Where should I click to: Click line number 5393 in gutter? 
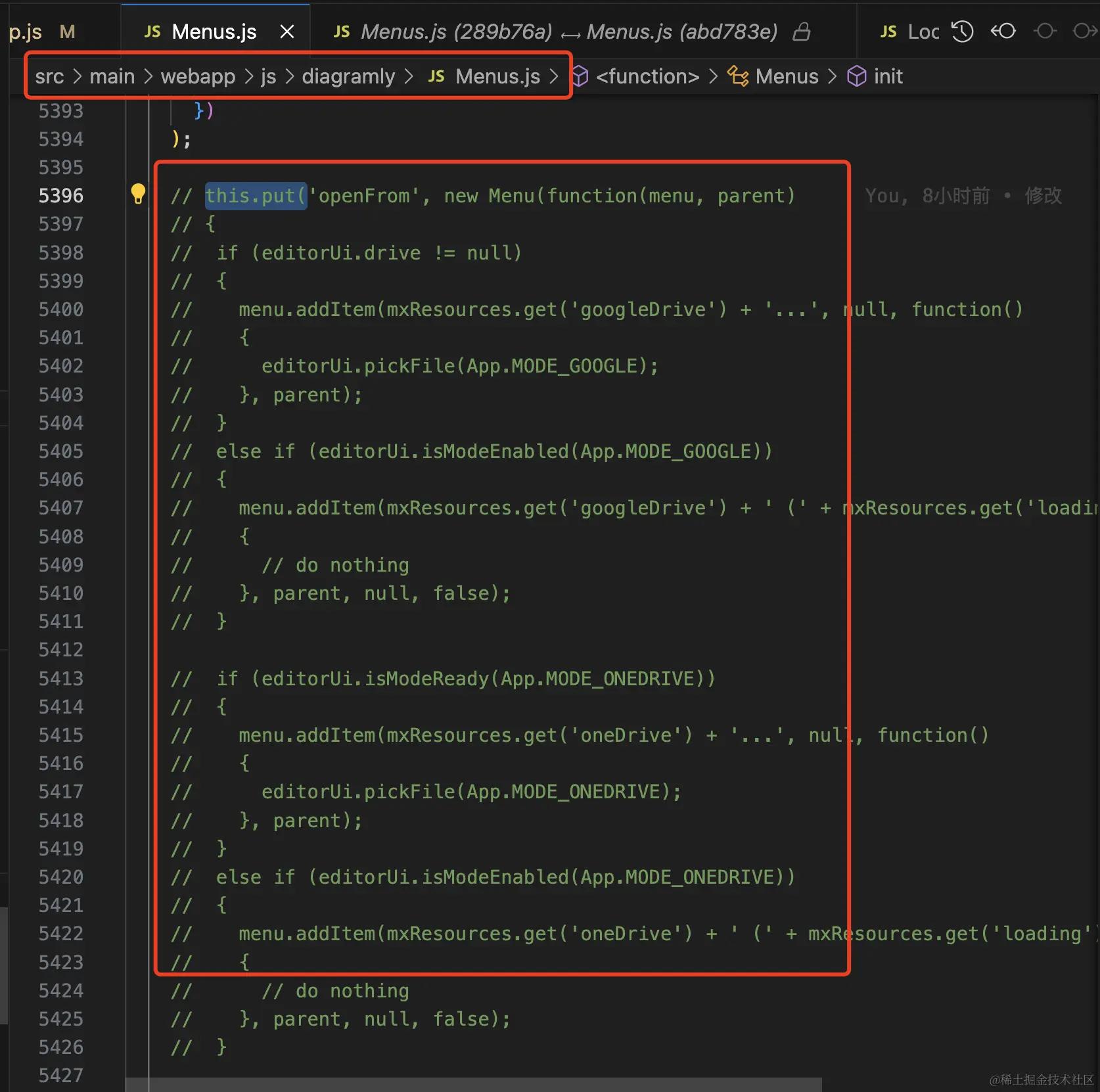pyautogui.click(x=60, y=110)
